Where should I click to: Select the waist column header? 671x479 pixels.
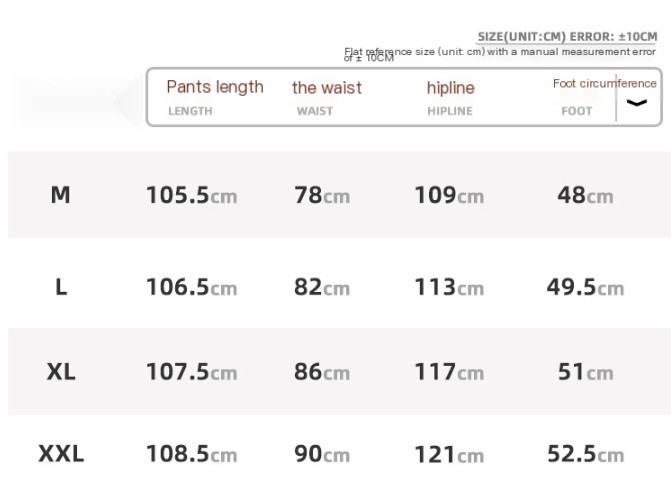coord(327,88)
